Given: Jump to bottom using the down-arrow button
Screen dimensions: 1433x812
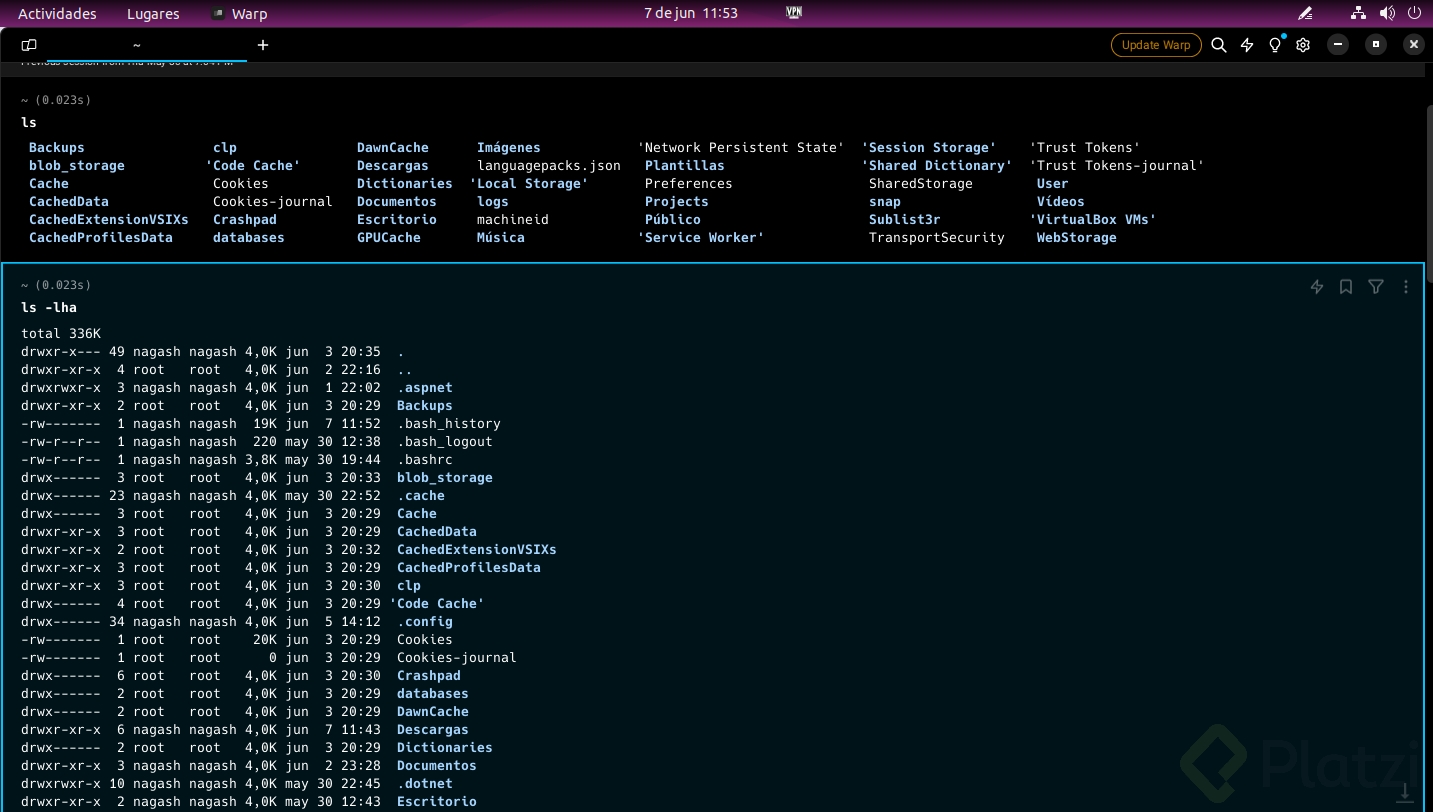Looking at the screenshot, I should pos(1405,792).
